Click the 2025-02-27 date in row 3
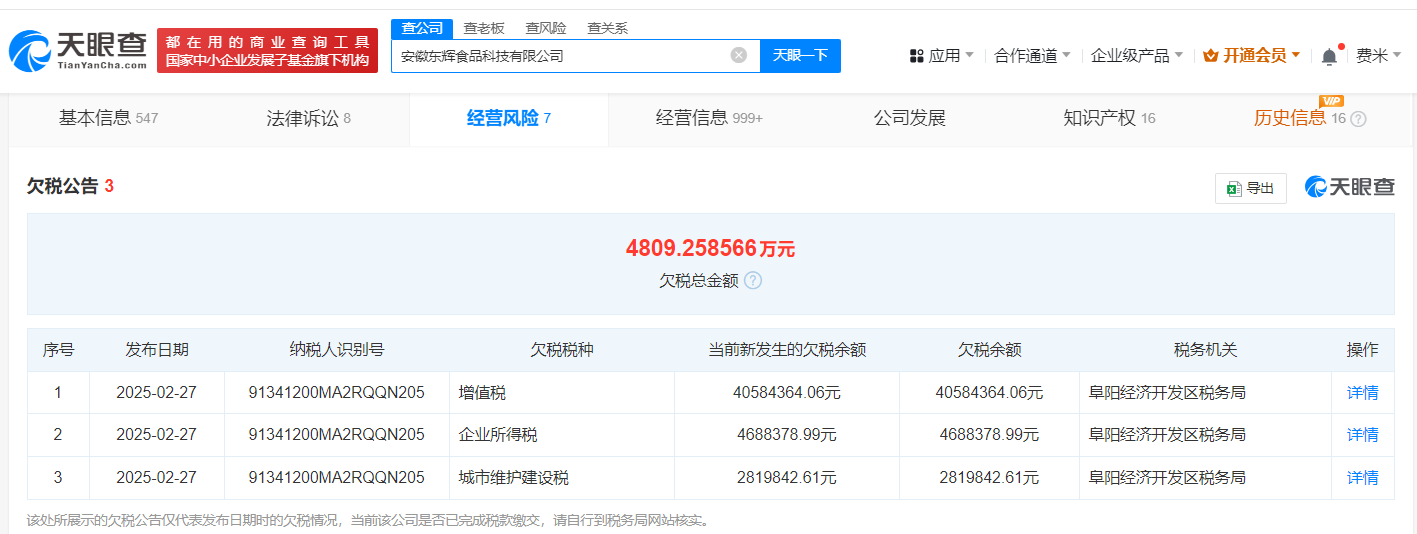Image resolution: width=1417 pixels, height=534 pixels. (x=157, y=478)
